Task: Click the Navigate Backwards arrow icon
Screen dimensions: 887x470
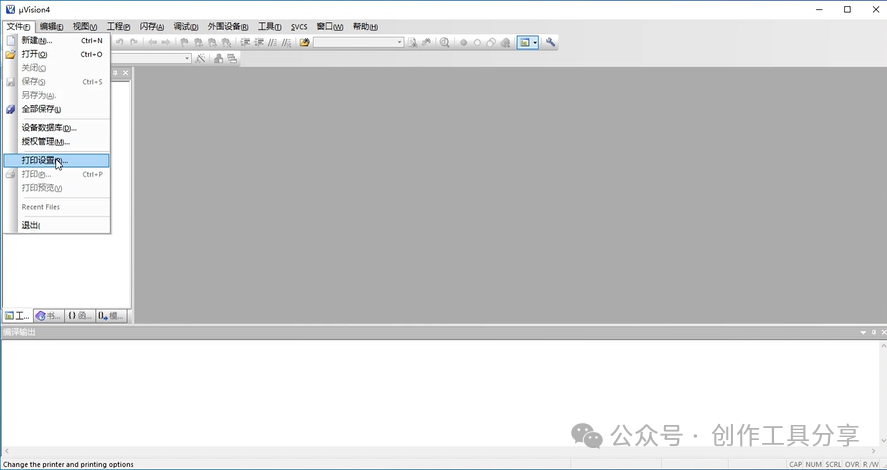Action: point(152,42)
